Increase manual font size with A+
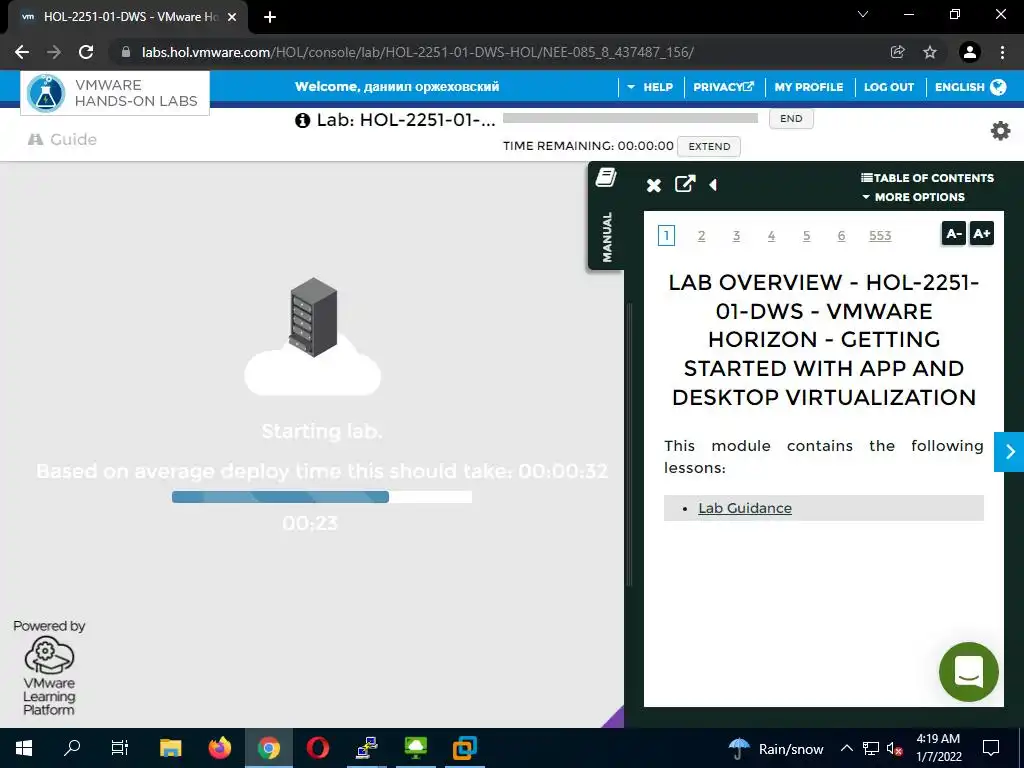Screen dimensions: 1024x768 [x=982, y=234]
